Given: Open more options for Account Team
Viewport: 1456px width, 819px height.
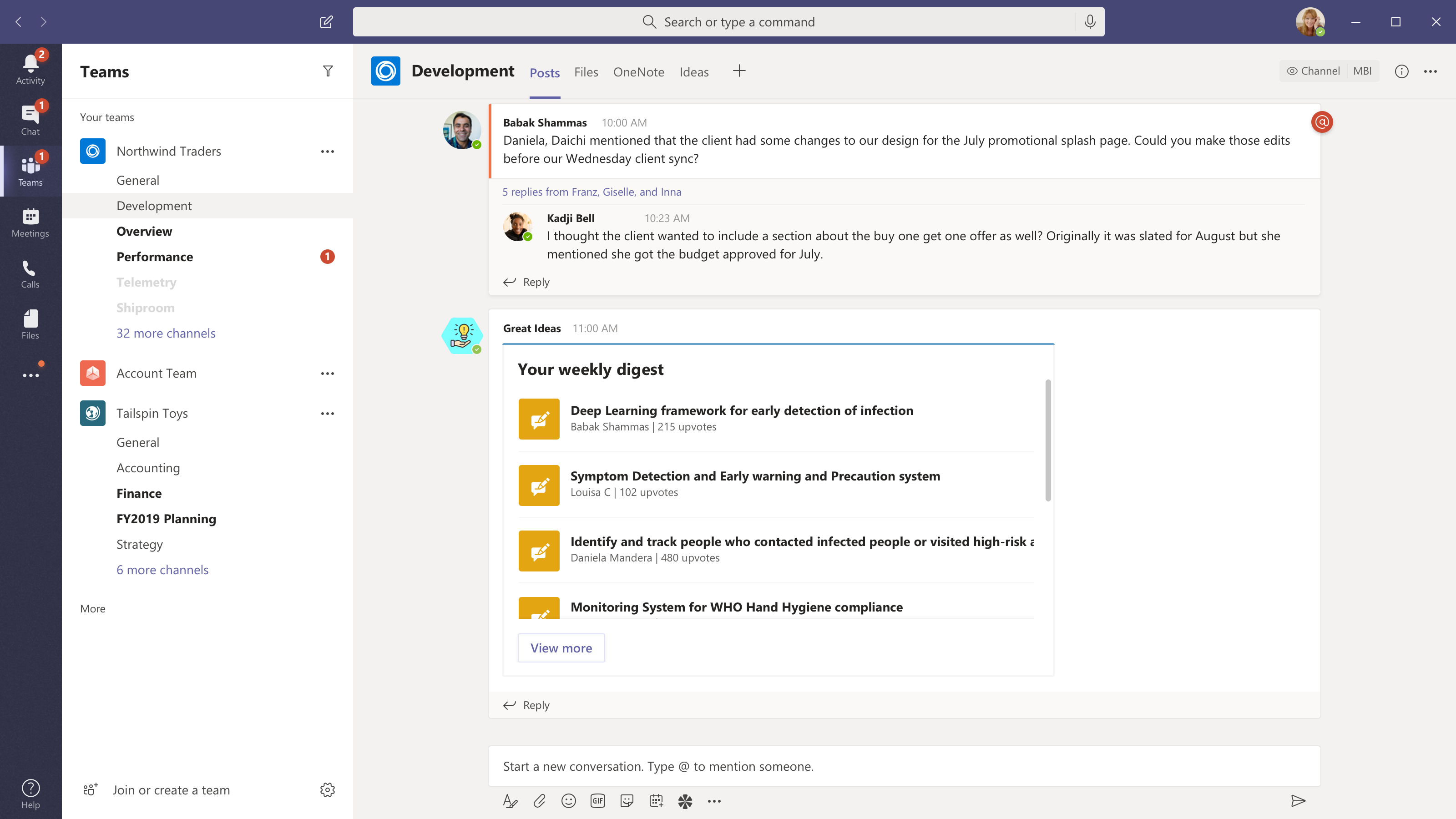Looking at the screenshot, I should tap(327, 374).
